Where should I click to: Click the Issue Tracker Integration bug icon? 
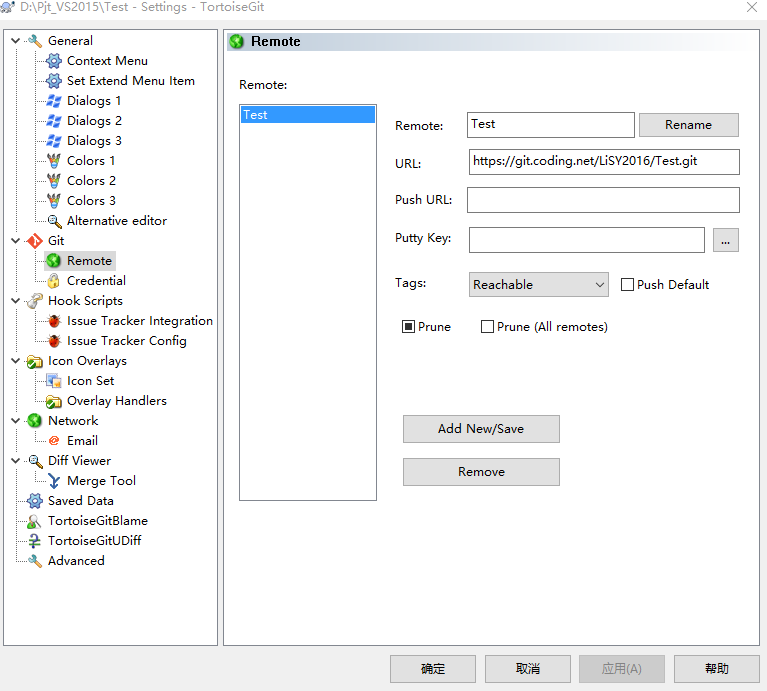[x=54, y=321]
